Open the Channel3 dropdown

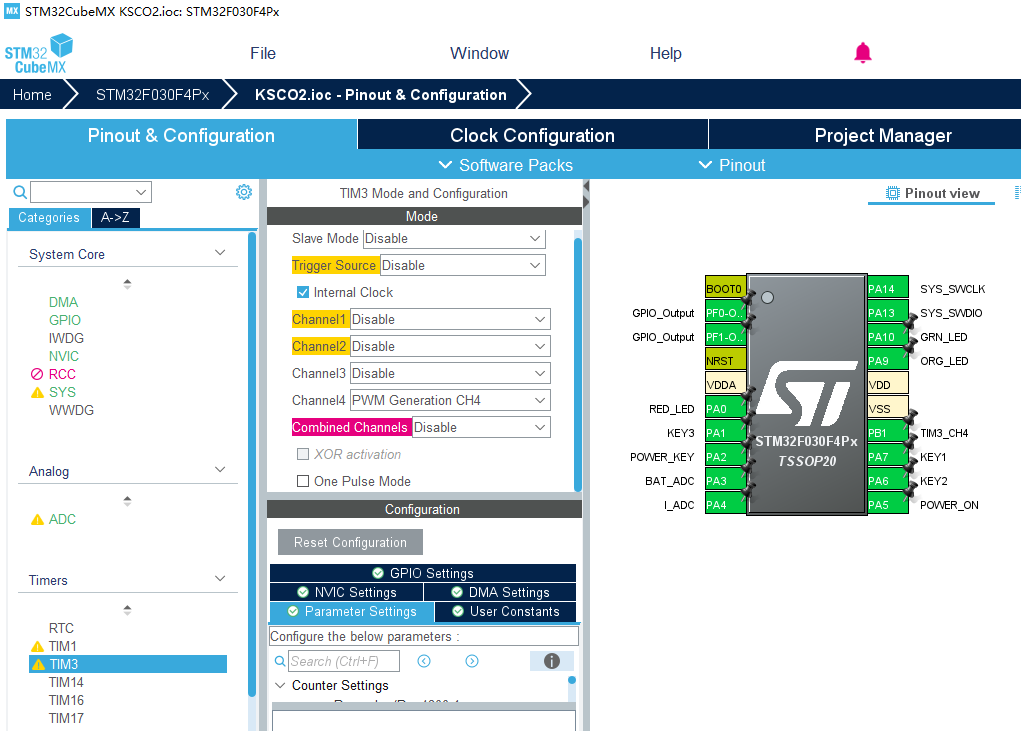(x=450, y=374)
